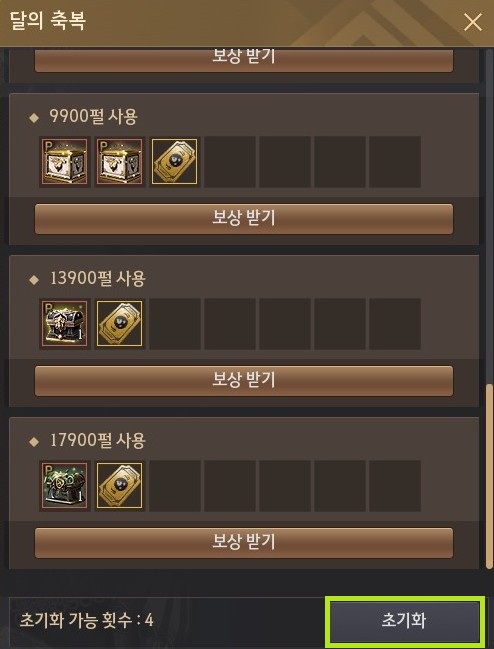Select gold ticket icon in 9900펄 row

click(x=175, y=161)
